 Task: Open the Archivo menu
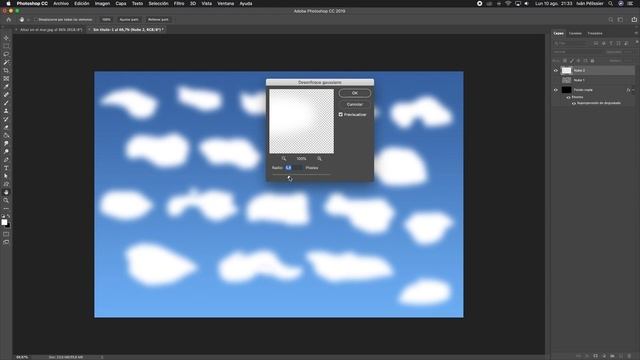tap(61, 3)
